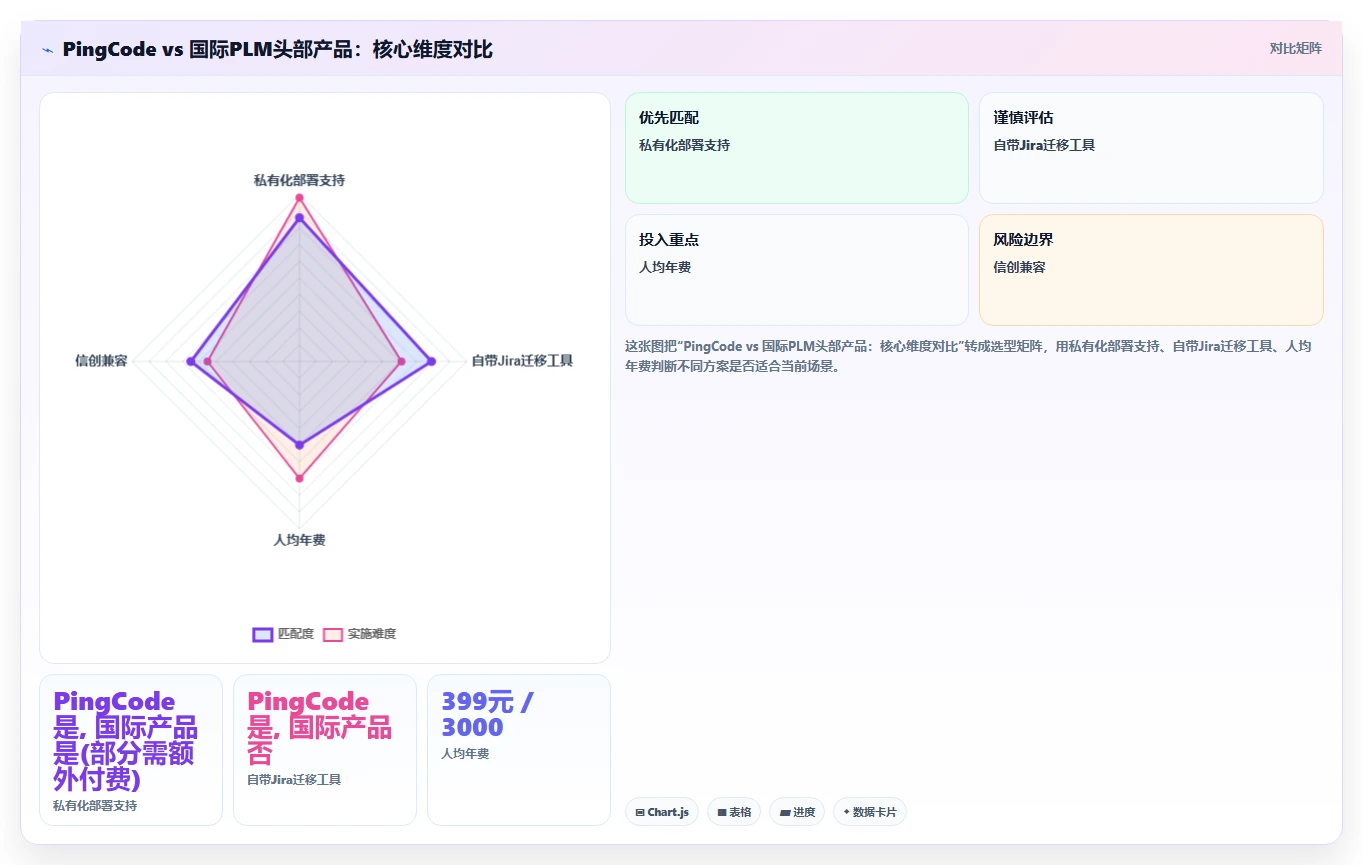1363x865 pixels.
Task: Click the 私有化部署支持 radar axis label
Action: pyautogui.click(x=299, y=180)
